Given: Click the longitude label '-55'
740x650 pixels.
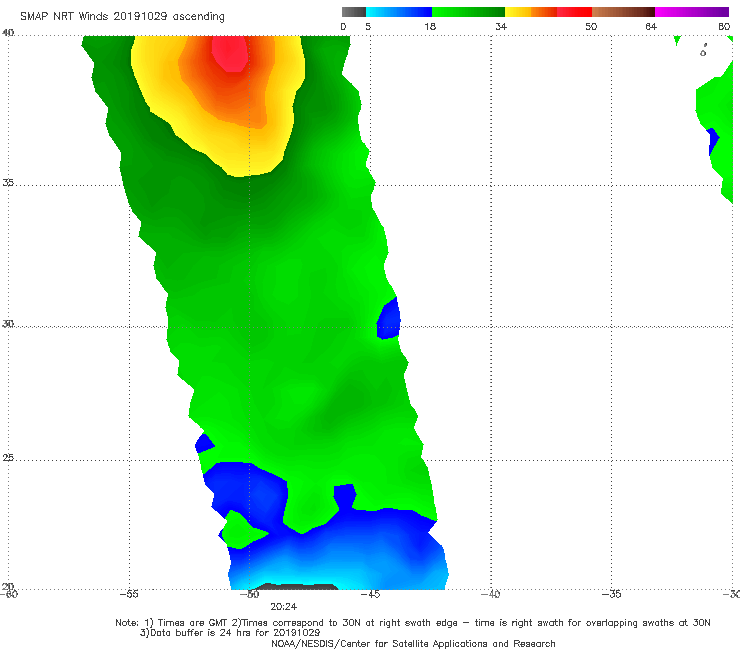Looking at the screenshot, I should pyautogui.click(x=129, y=594).
